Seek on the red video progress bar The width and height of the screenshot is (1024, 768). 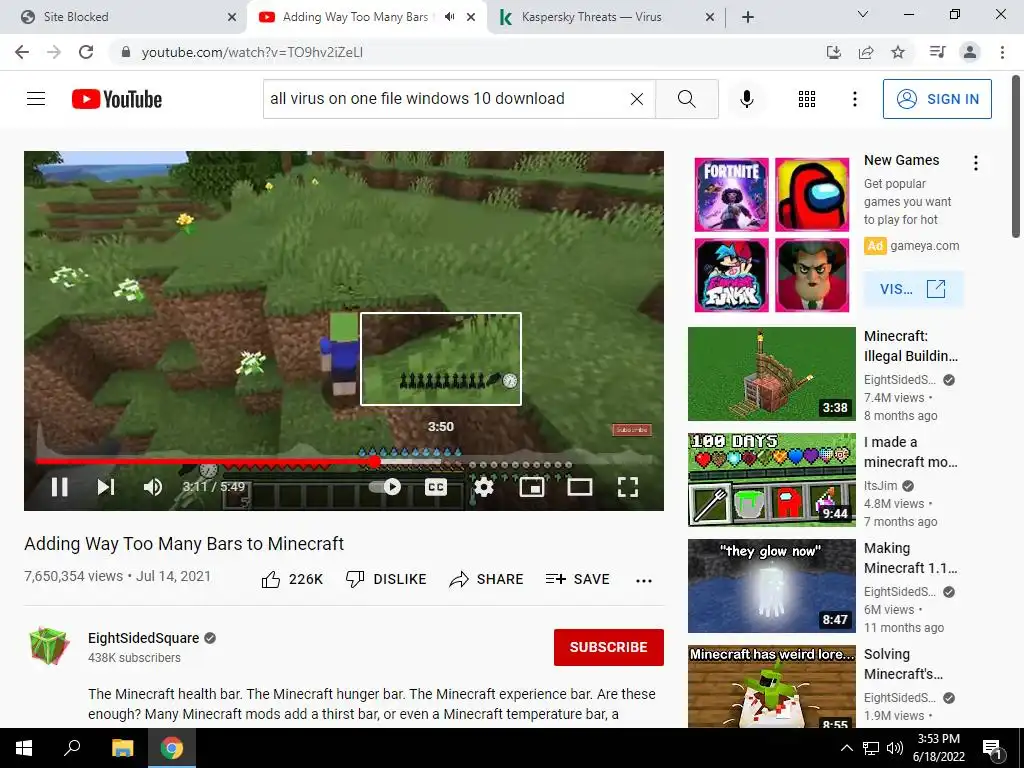pyautogui.click(x=344, y=461)
